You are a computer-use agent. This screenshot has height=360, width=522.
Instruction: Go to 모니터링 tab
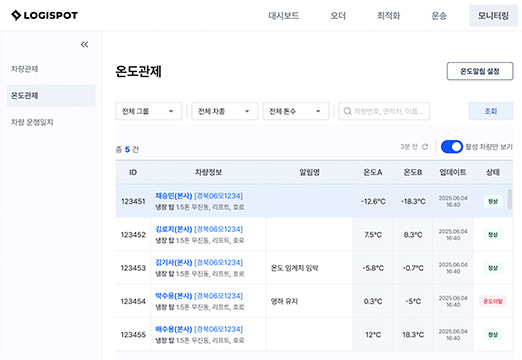pyautogui.click(x=493, y=16)
